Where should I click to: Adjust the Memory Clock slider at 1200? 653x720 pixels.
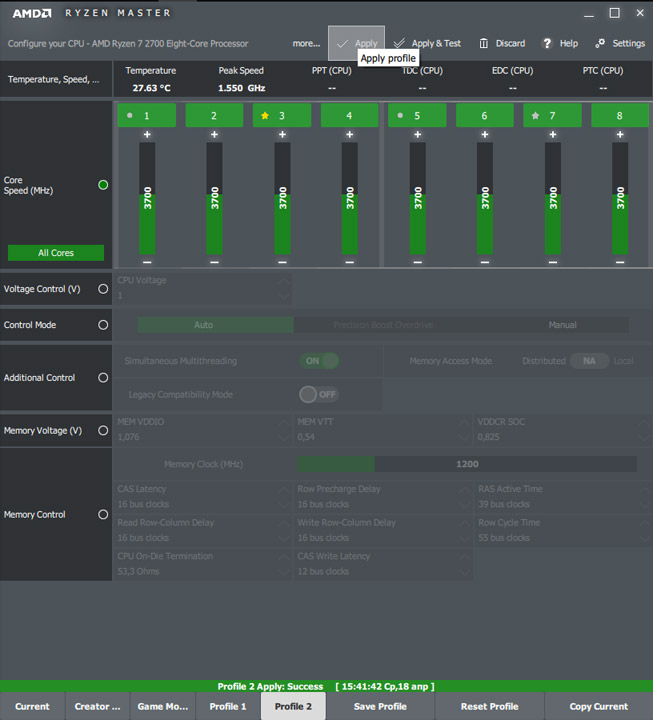pos(467,464)
